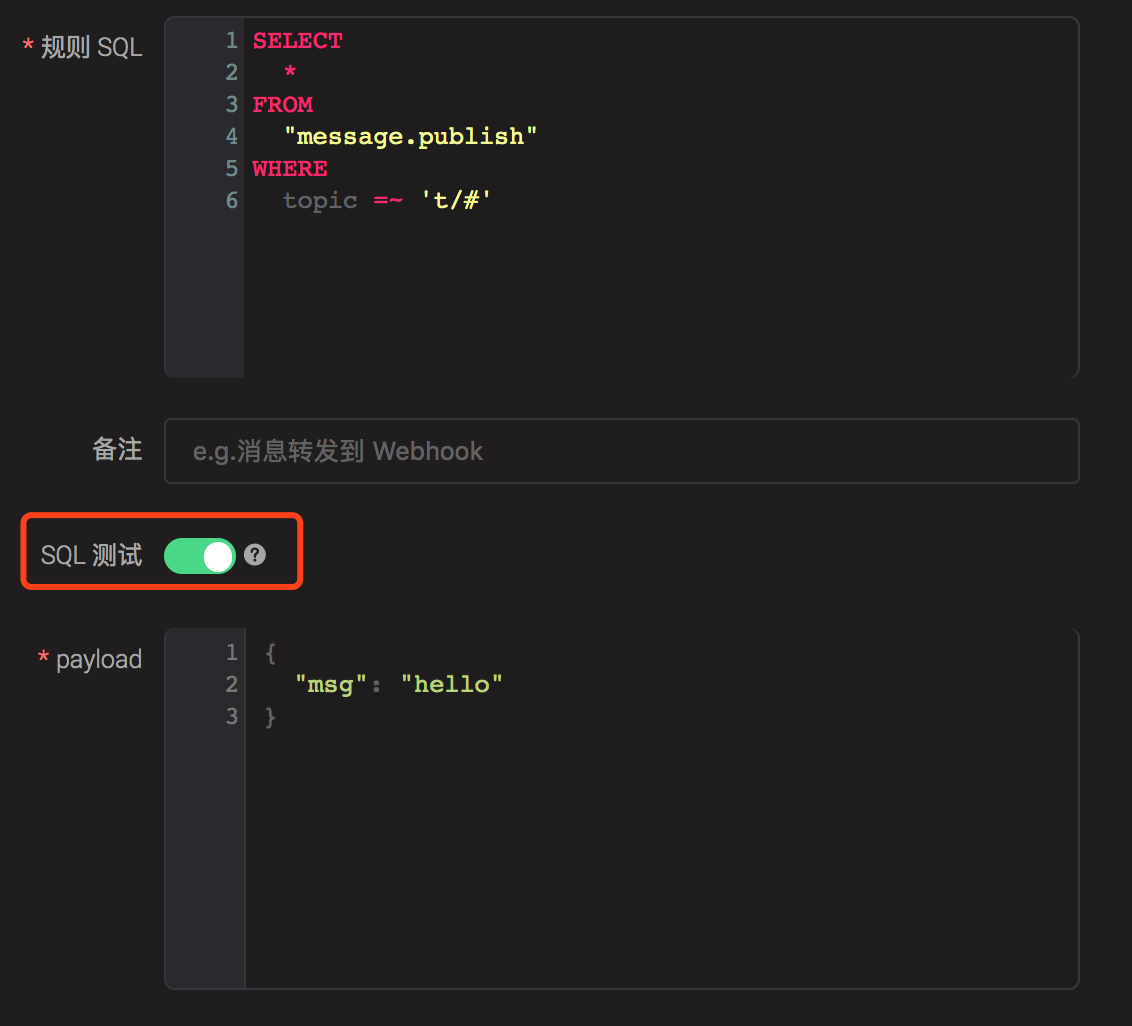Viewport: 1132px width, 1026px height.
Task: Click the help question mark beside SQL 测试
Action: pyautogui.click(x=255, y=555)
